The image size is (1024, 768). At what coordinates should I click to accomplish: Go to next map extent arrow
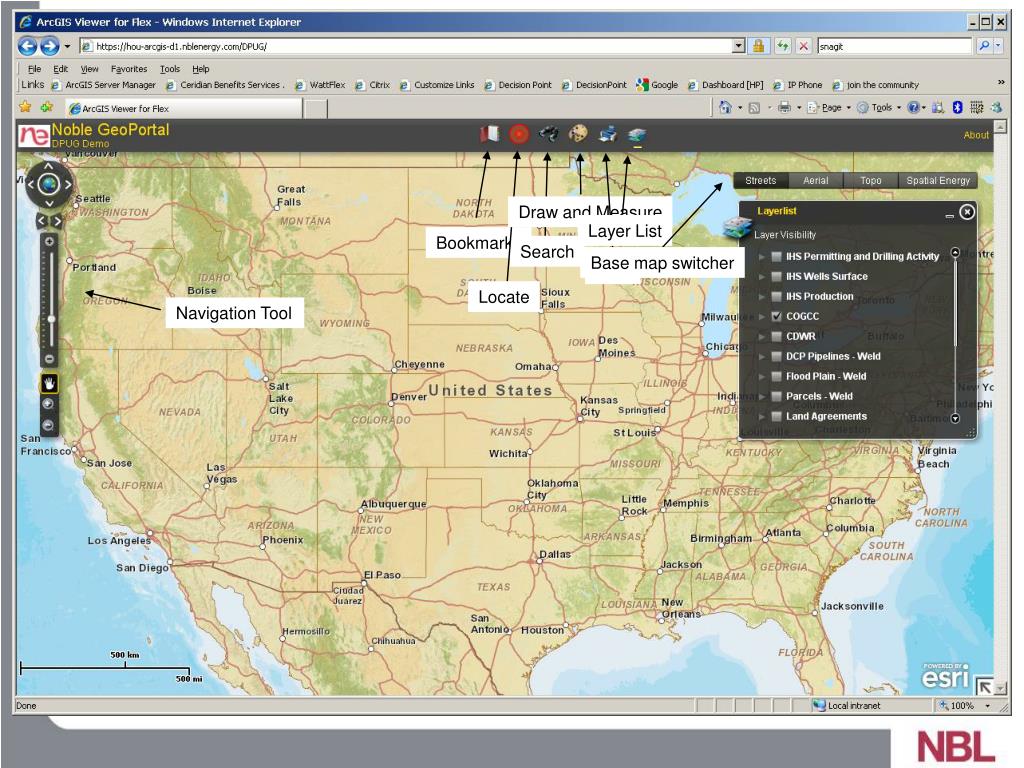point(57,221)
